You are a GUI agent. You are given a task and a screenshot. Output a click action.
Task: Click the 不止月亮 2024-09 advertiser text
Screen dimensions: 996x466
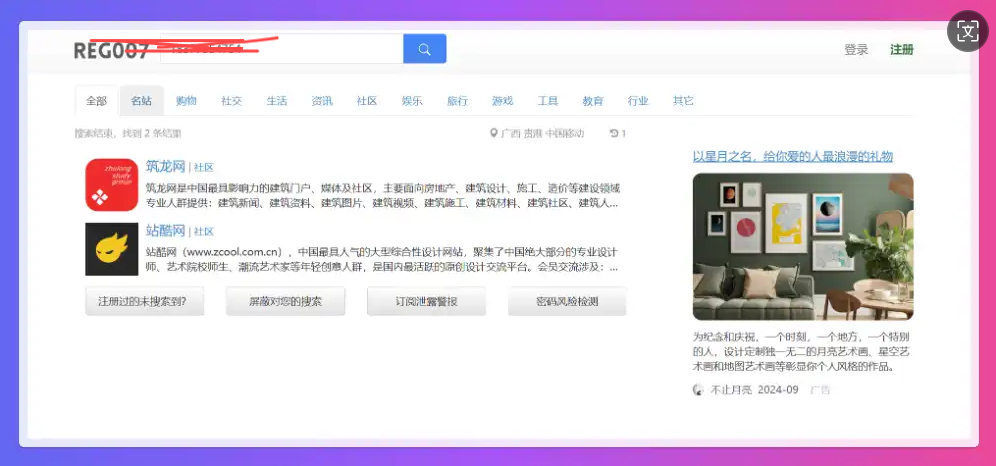pyautogui.click(x=754, y=390)
